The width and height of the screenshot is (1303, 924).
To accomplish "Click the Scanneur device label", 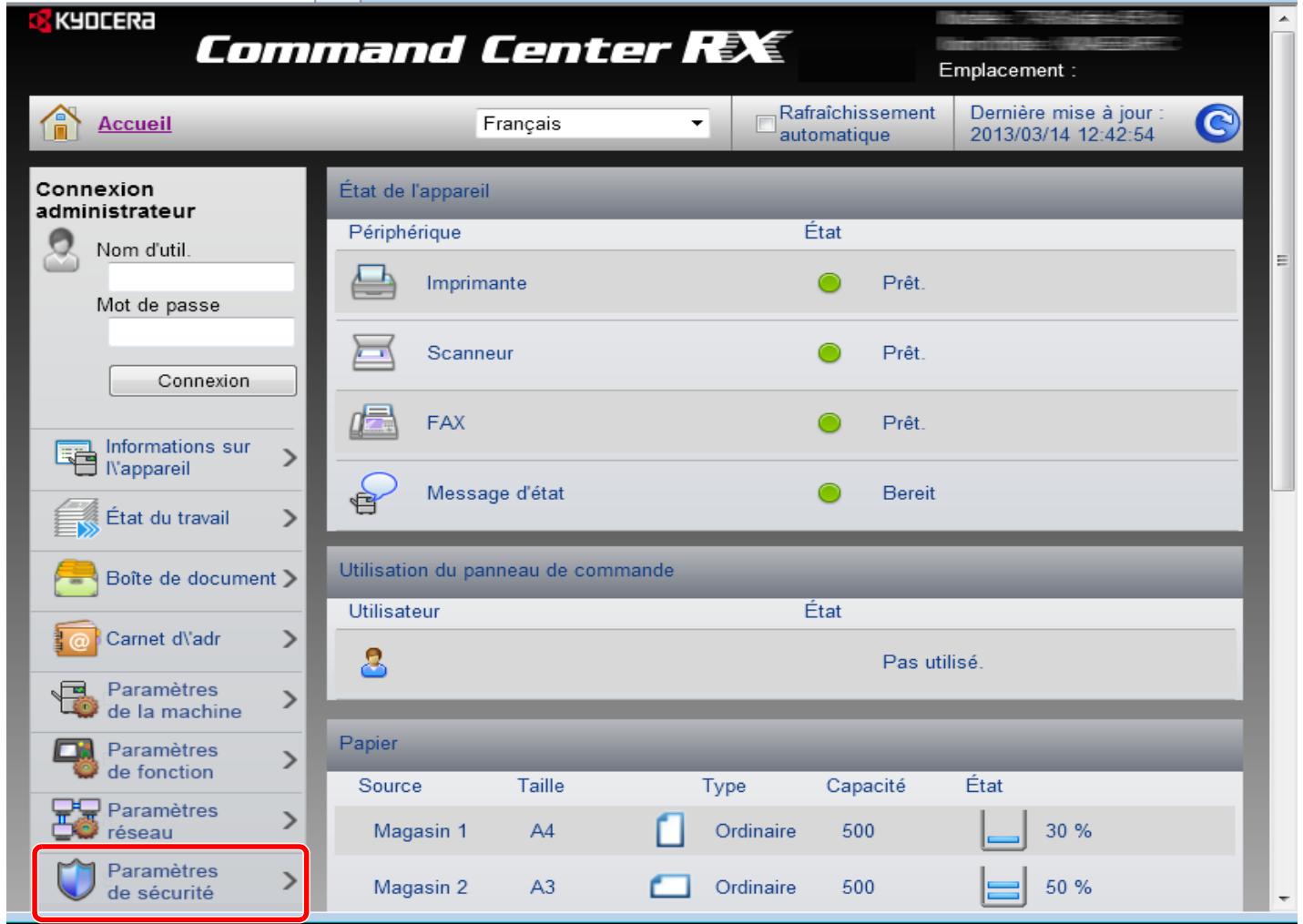I will (470, 353).
